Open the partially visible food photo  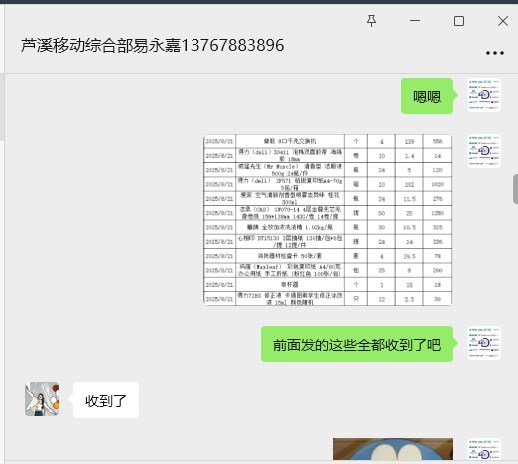393,449
